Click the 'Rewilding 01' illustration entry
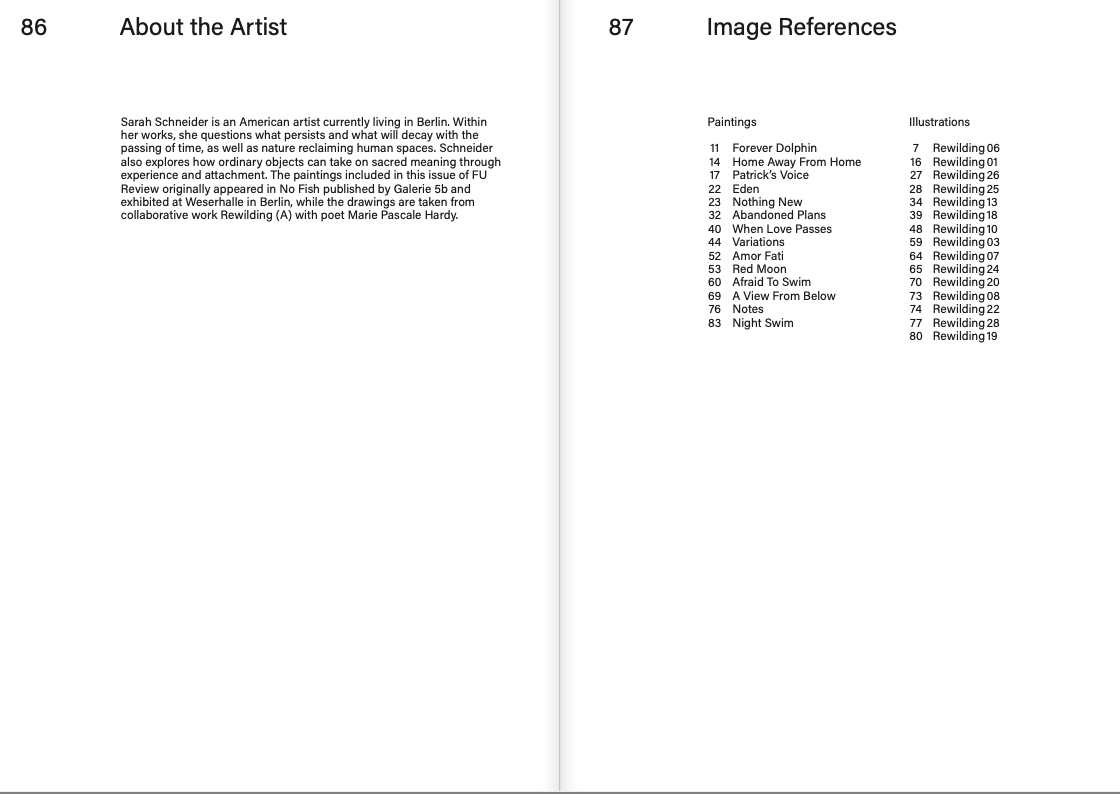 [x=965, y=162]
